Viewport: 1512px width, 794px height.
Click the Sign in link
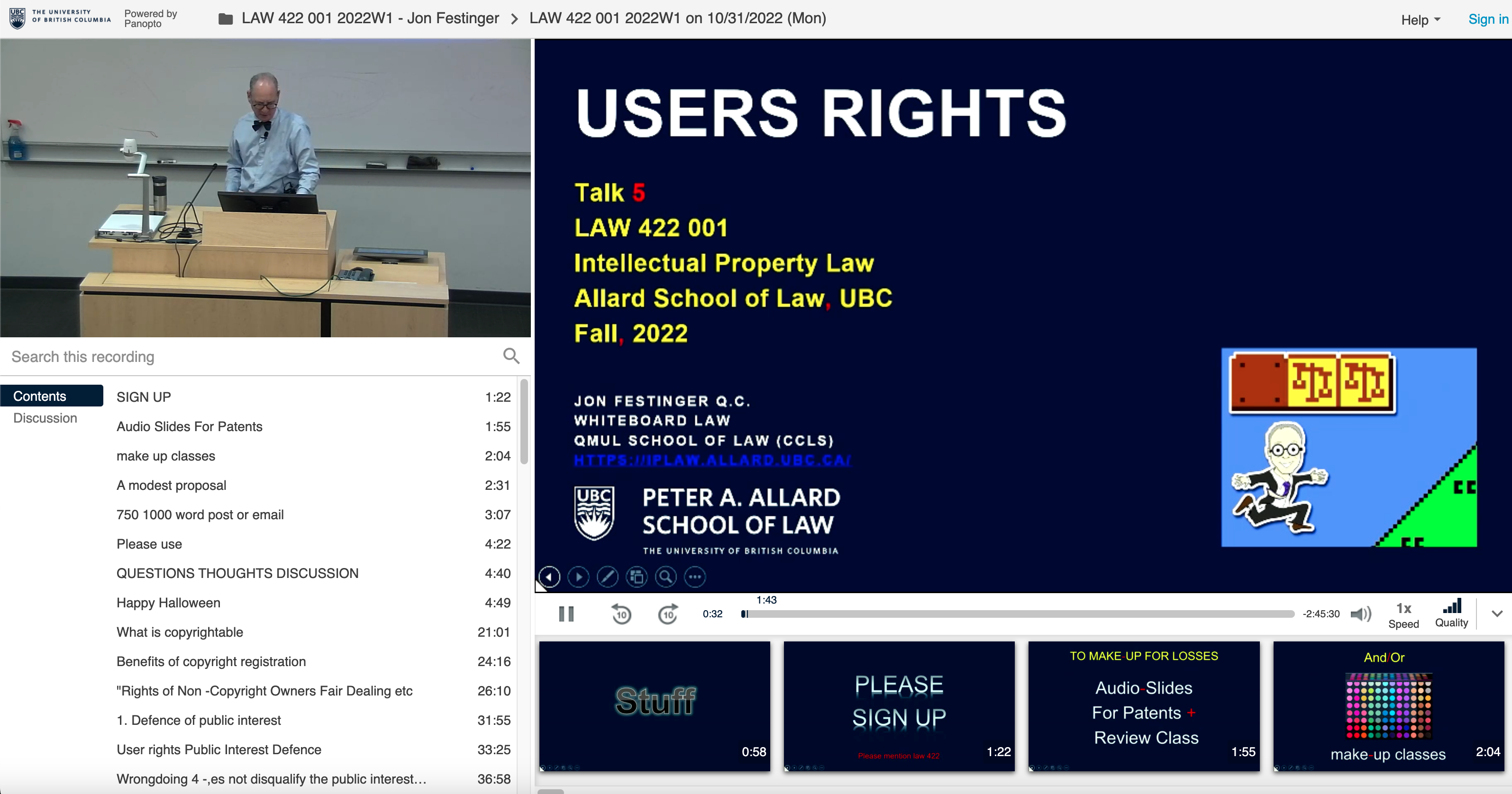click(x=1488, y=19)
